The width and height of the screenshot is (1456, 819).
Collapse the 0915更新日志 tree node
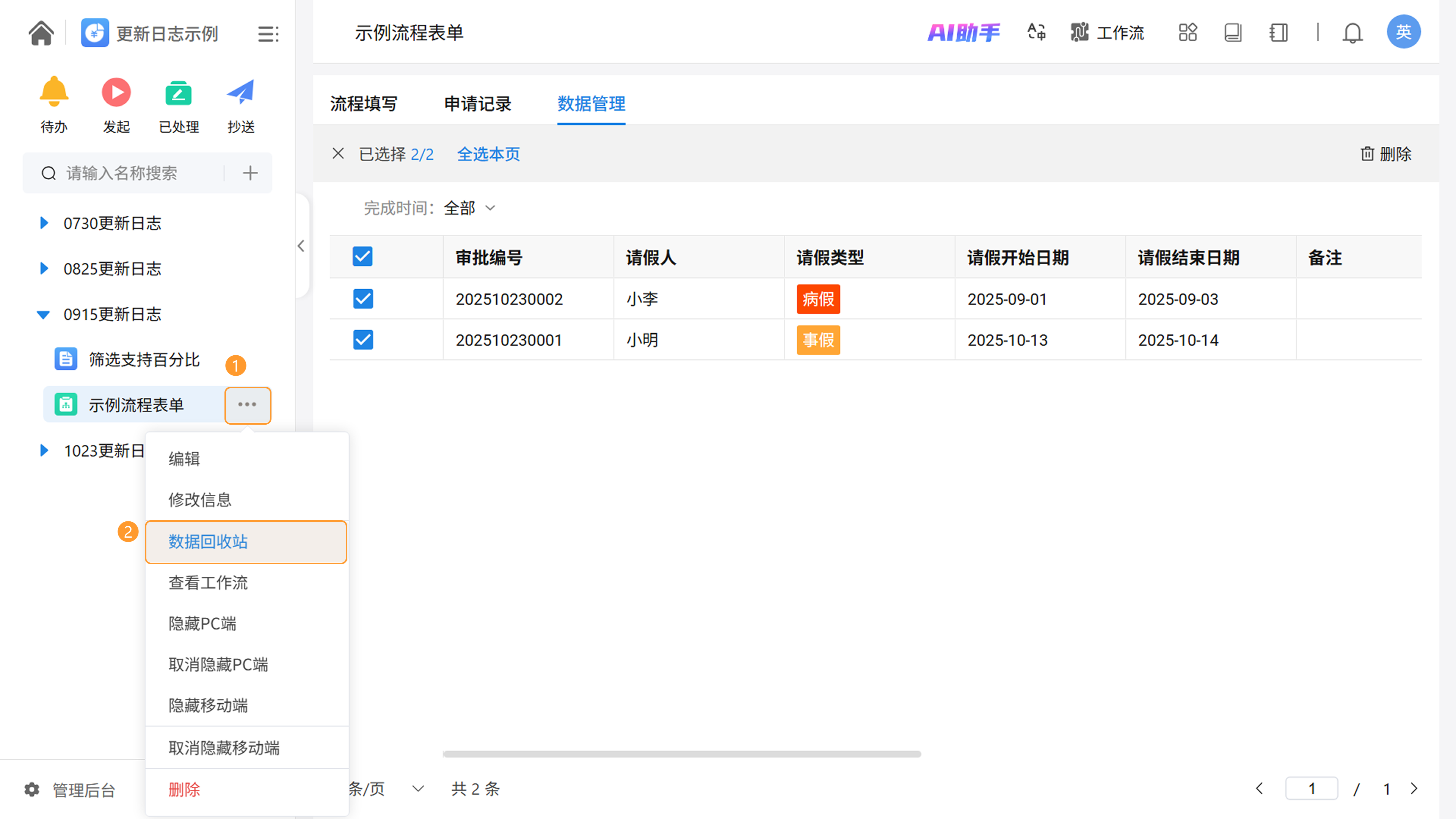point(44,314)
